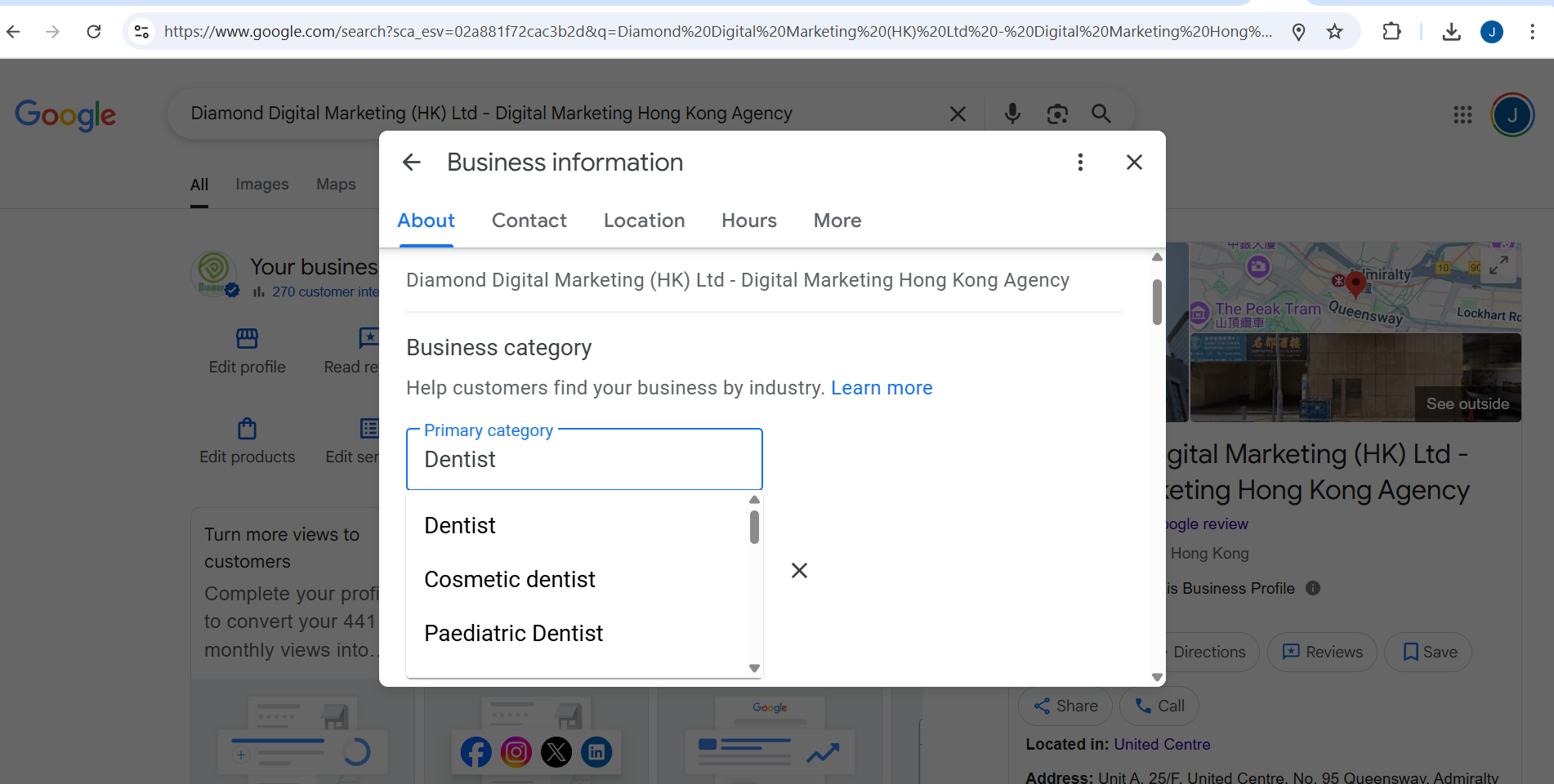The height and width of the screenshot is (784, 1554).
Task: Open the Learn more link
Action: [882, 388]
